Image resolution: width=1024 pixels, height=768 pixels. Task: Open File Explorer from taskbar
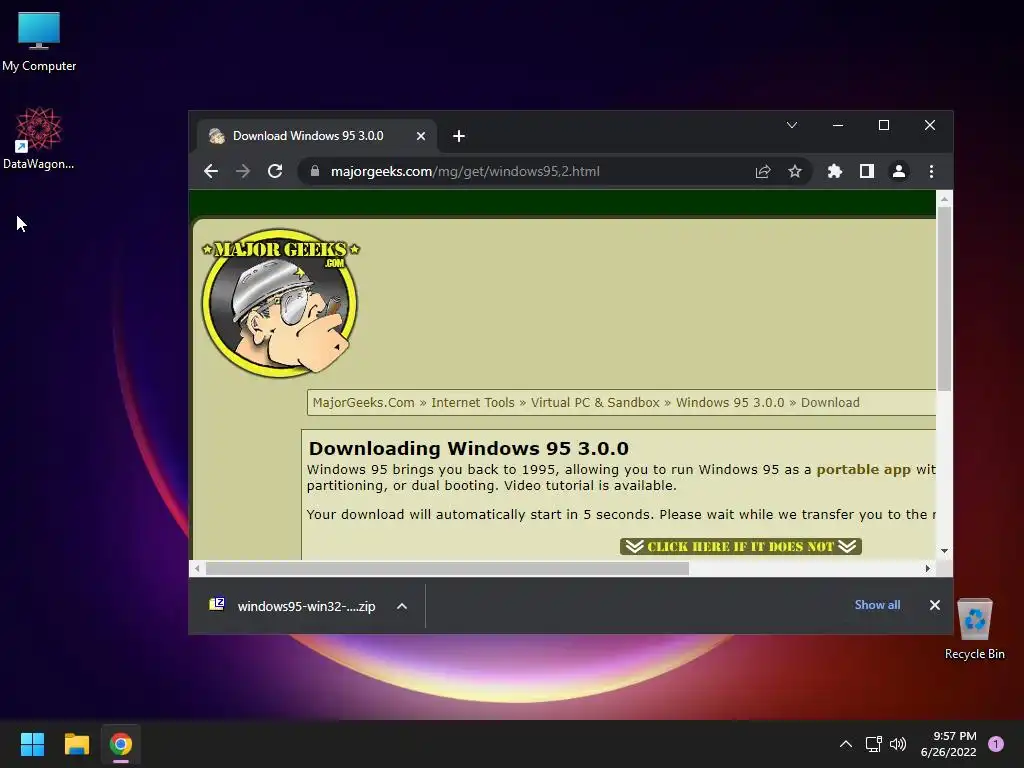(x=76, y=744)
